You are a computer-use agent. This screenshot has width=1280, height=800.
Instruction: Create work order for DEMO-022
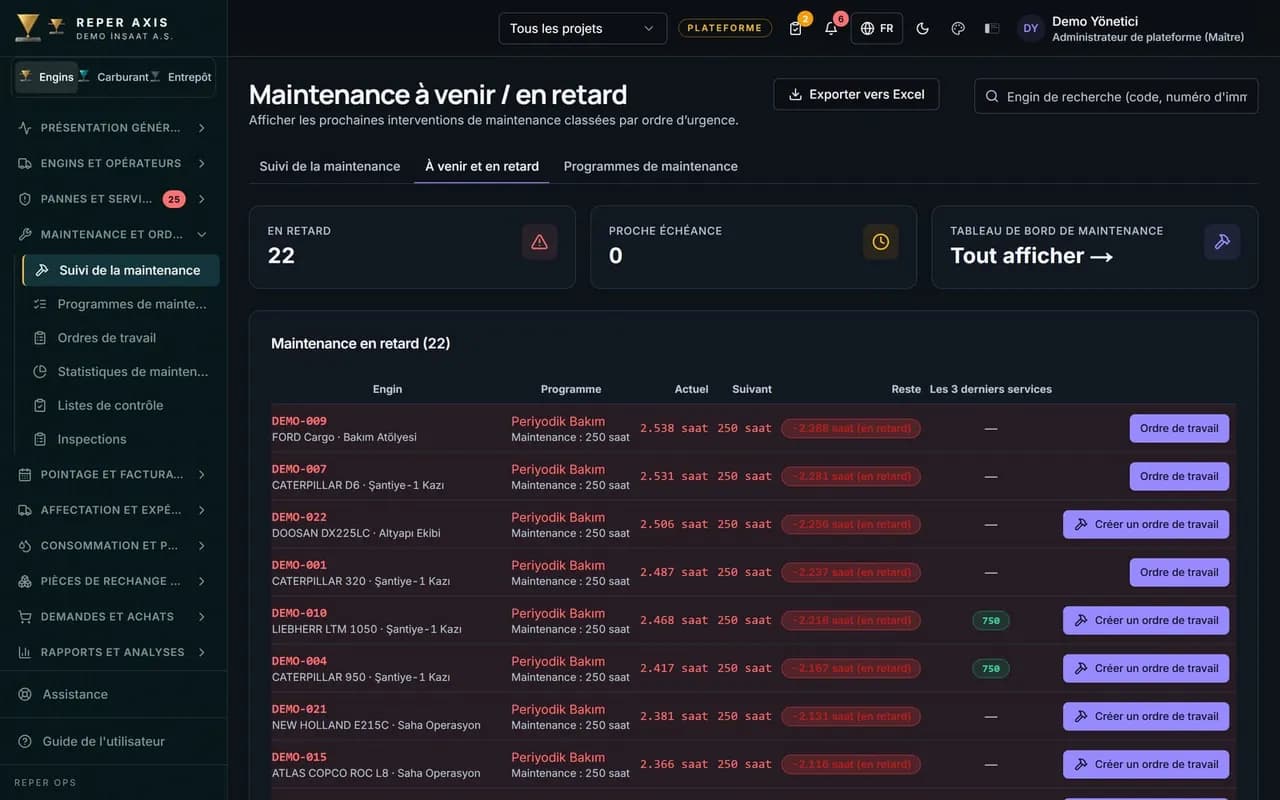(x=1146, y=524)
